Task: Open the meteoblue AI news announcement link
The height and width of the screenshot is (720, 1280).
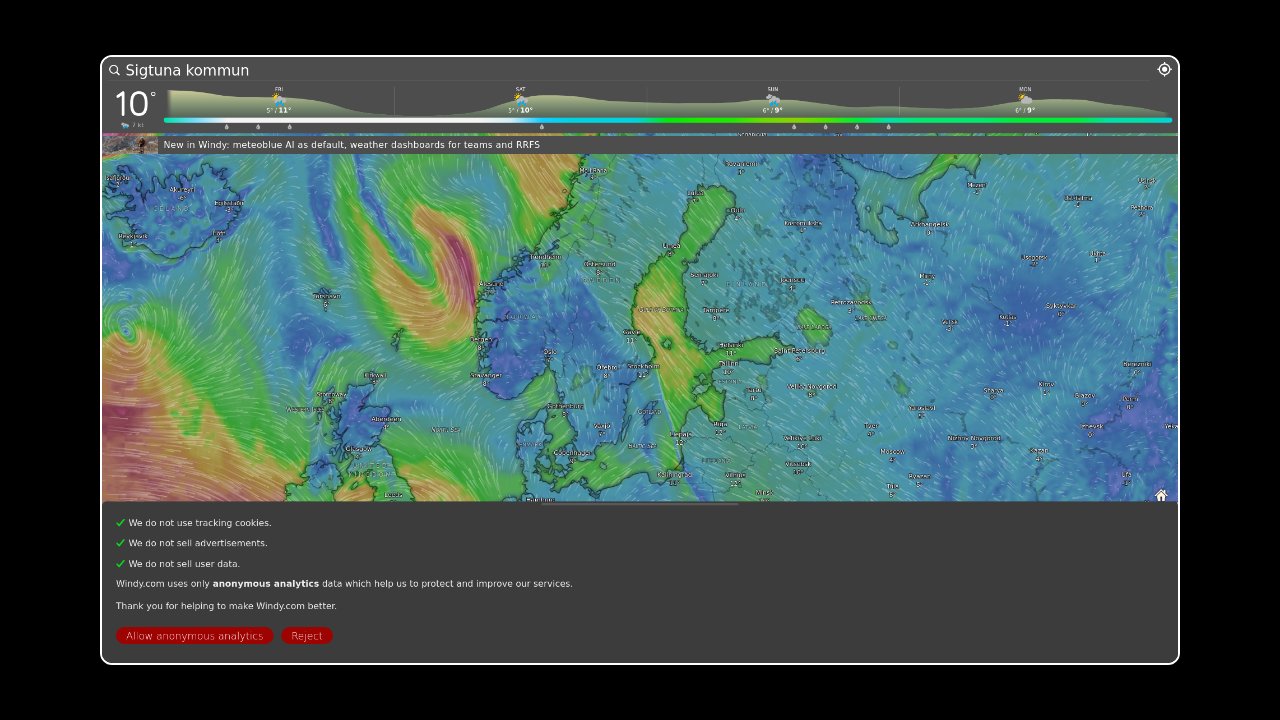Action: (351, 145)
